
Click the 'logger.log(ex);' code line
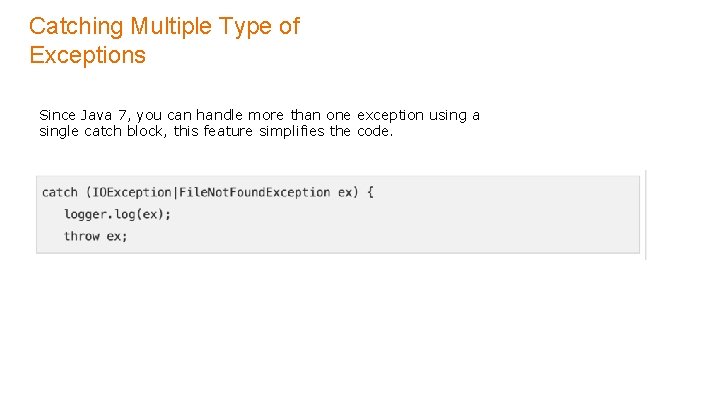[117, 214]
